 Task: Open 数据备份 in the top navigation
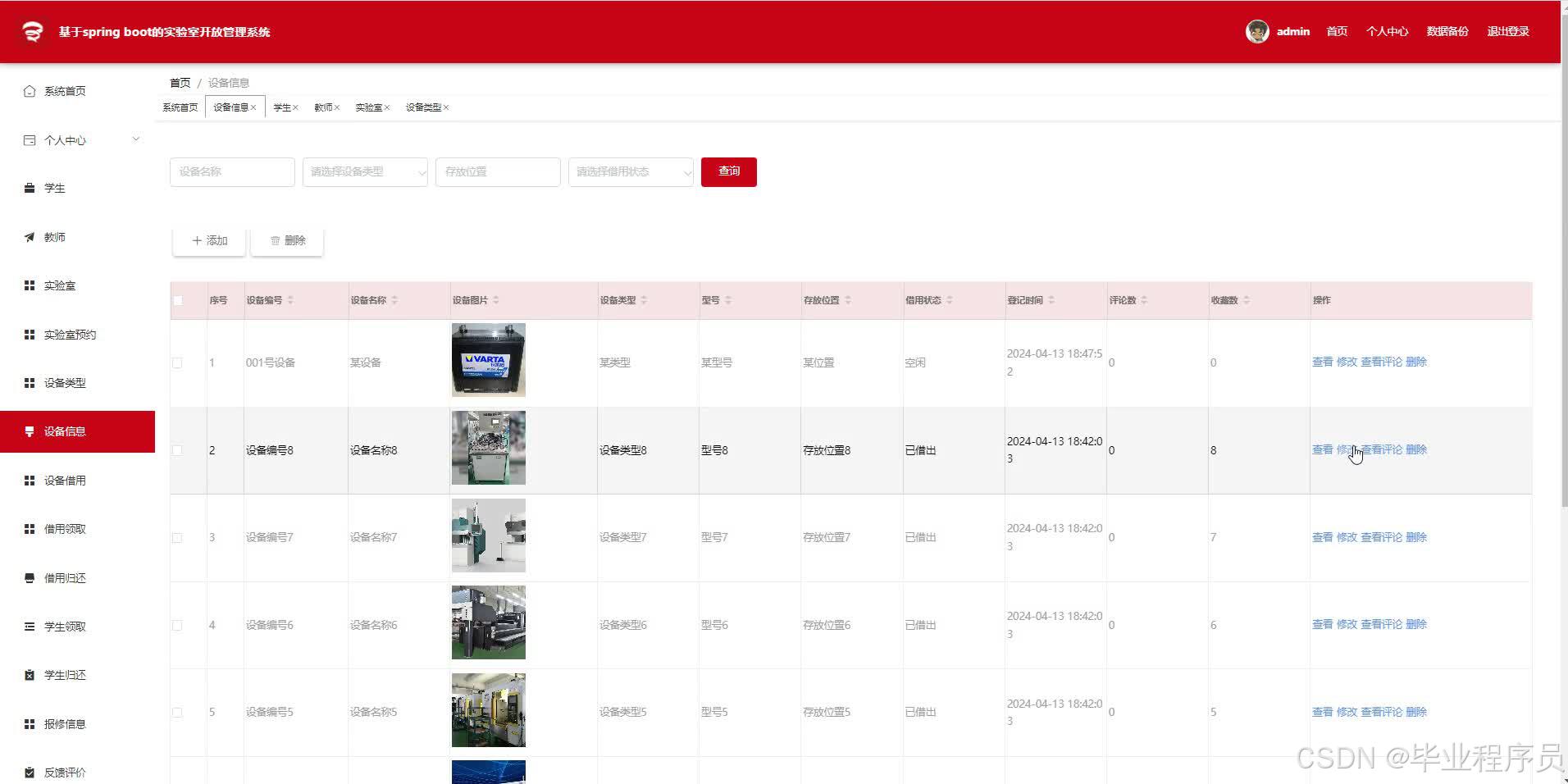pos(1447,31)
